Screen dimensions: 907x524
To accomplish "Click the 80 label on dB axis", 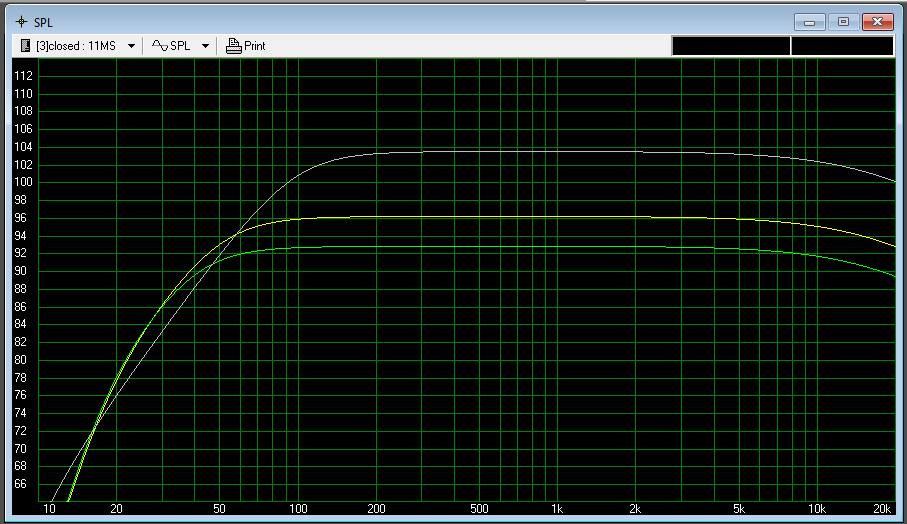I will click(20, 360).
